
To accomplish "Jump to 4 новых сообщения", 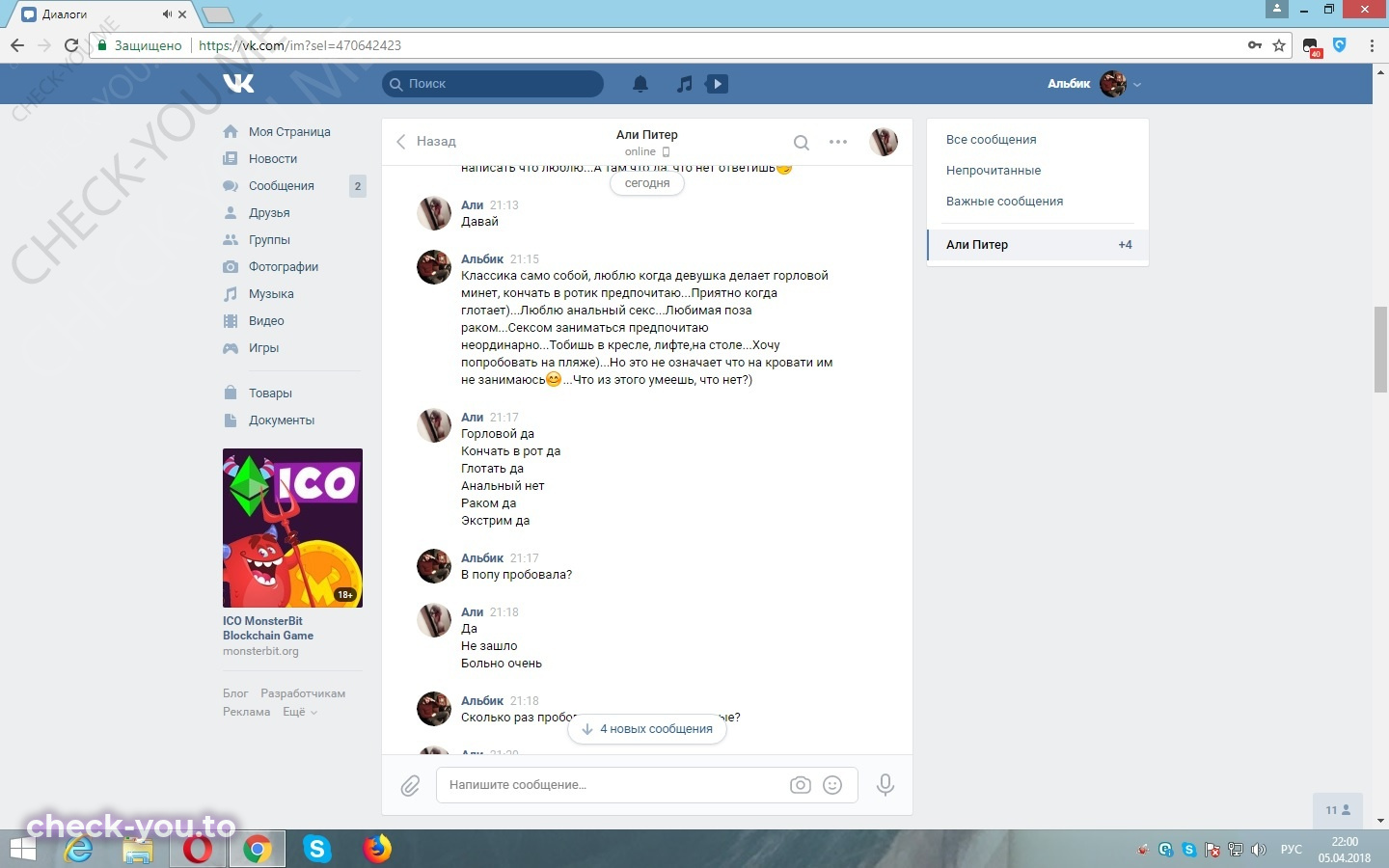I will tap(647, 729).
